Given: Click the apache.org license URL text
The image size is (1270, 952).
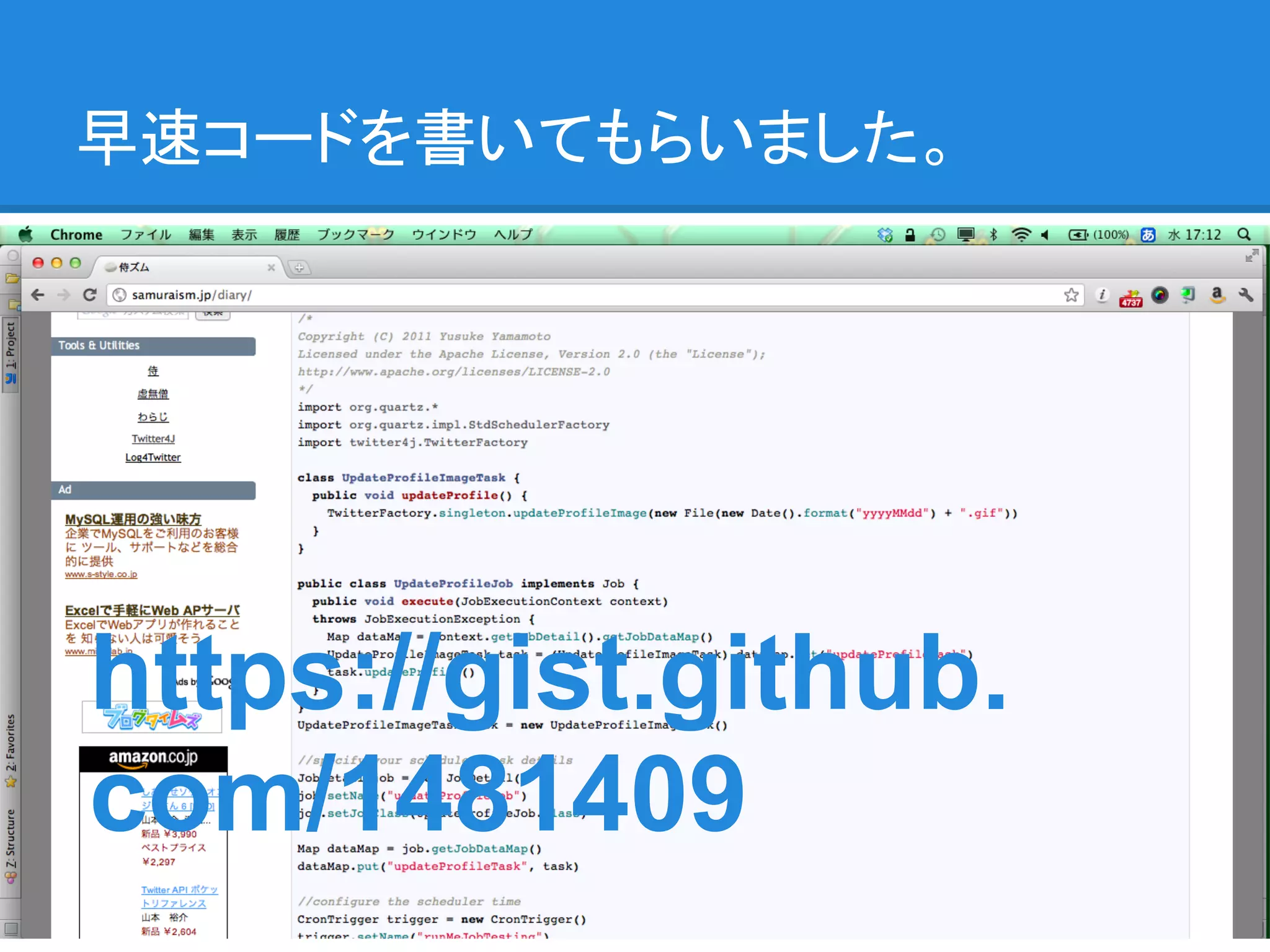Looking at the screenshot, I should click(x=453, y=371).
